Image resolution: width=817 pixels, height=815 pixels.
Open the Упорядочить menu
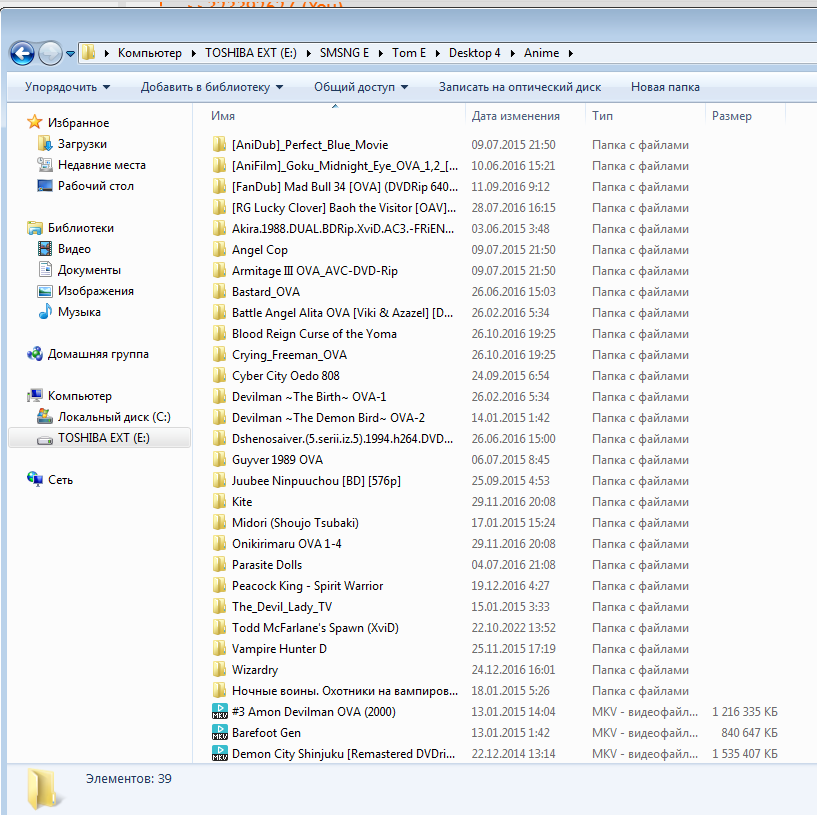[67, 87]
